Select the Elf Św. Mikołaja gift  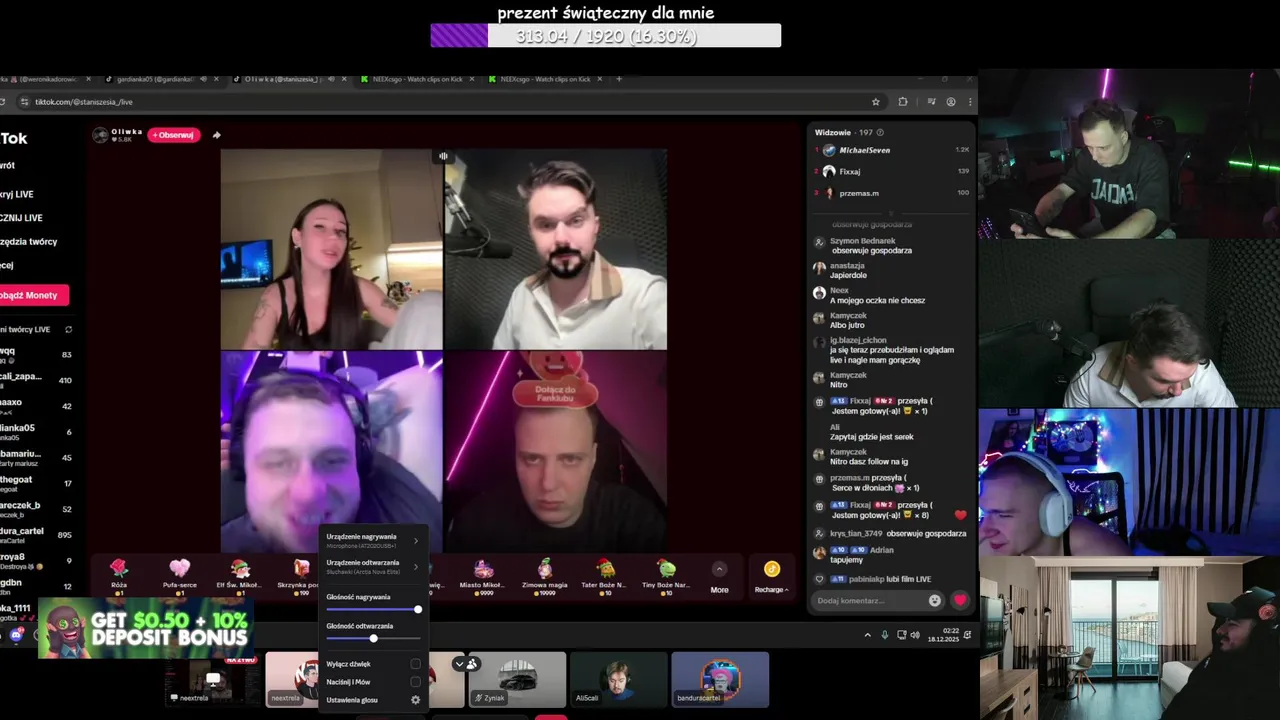click(x=240, y=570)
